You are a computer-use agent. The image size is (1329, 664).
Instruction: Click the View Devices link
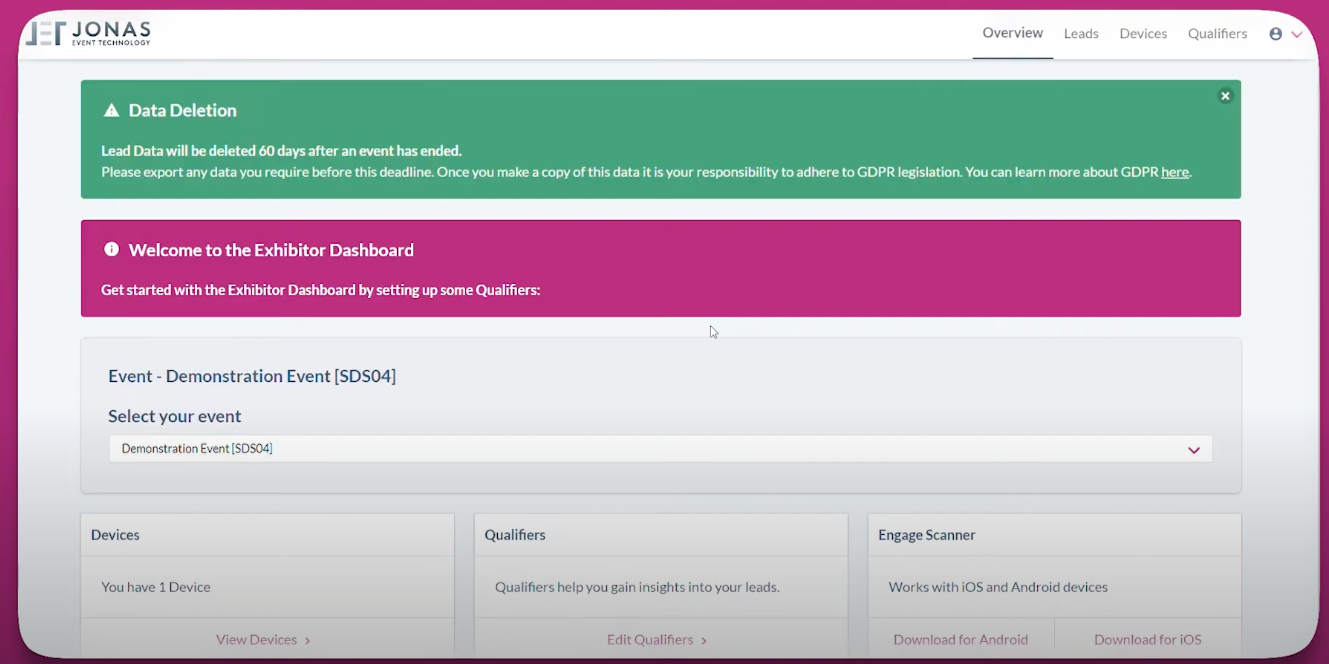pyautogui.click(x=257, y=640)
